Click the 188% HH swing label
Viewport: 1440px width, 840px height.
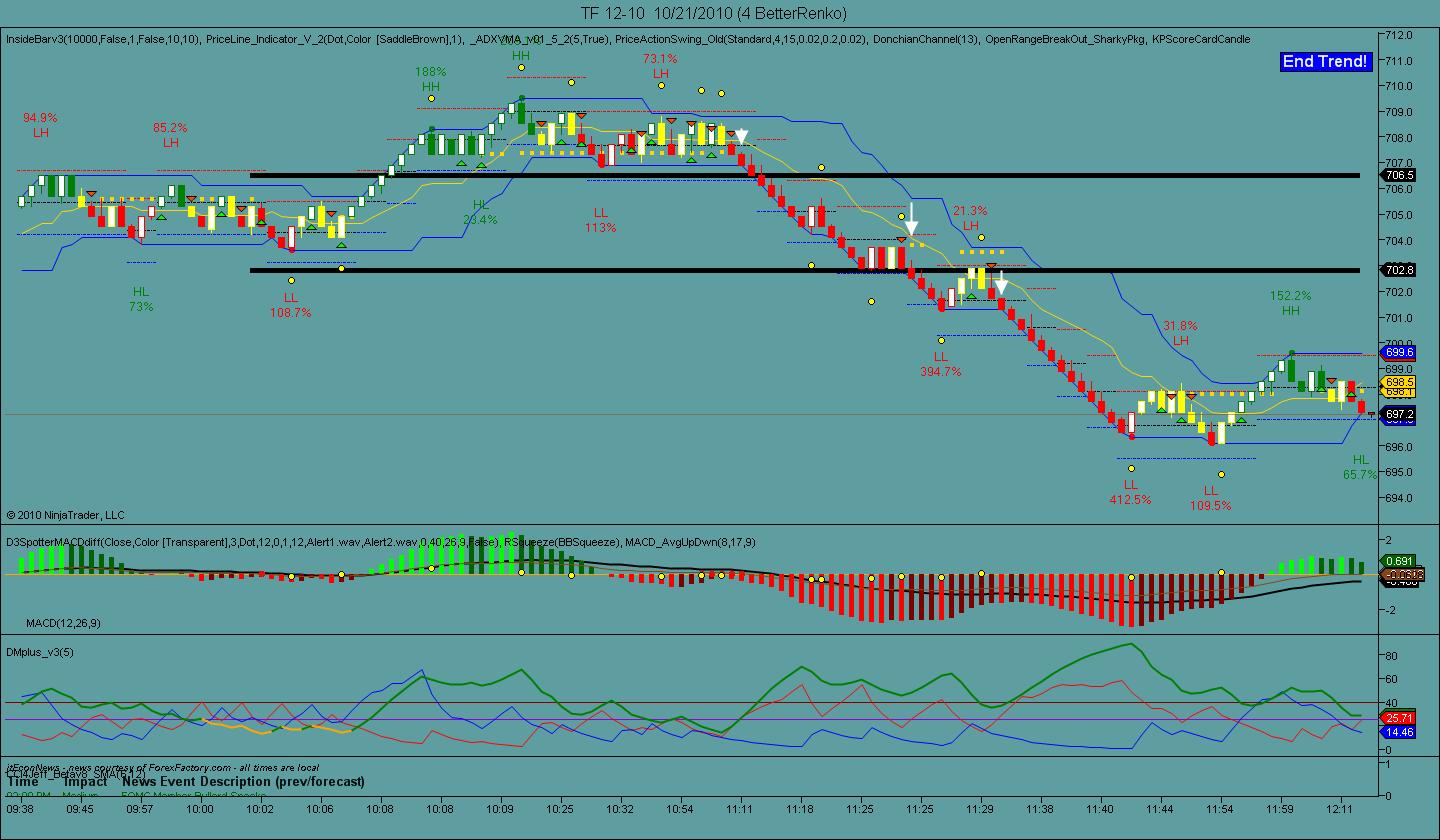[x=430, y=79]
